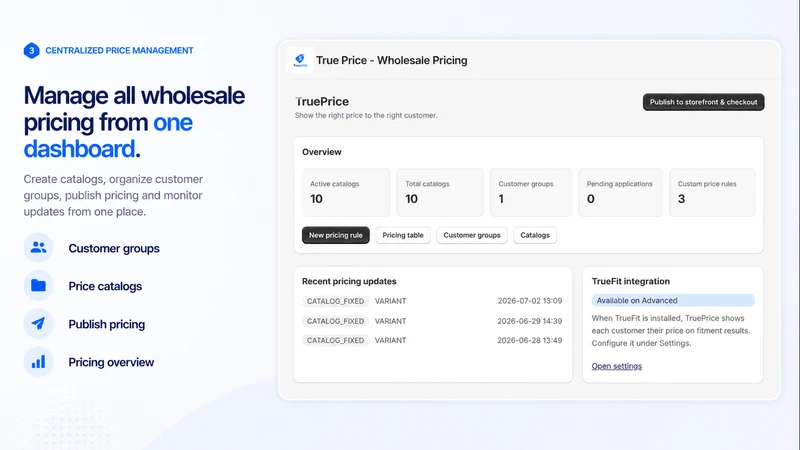Image resolution: width=800 pixels, height=450 pixels.
Task: Select the Pending applications stat card
Action: [620, 193]
